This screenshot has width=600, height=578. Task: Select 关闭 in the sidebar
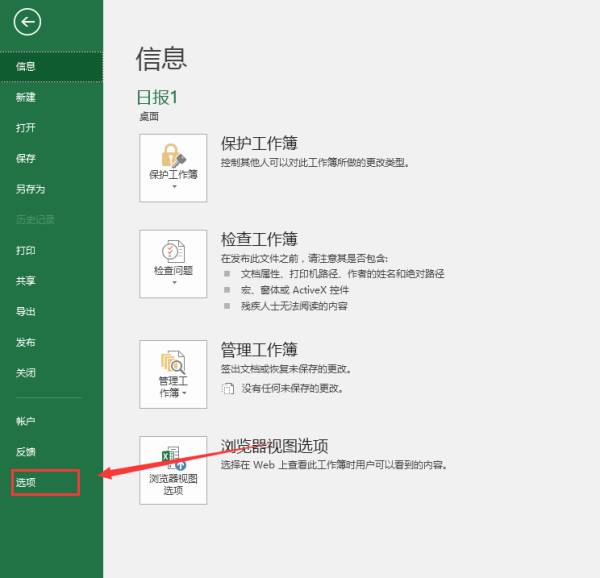[51, 373]
